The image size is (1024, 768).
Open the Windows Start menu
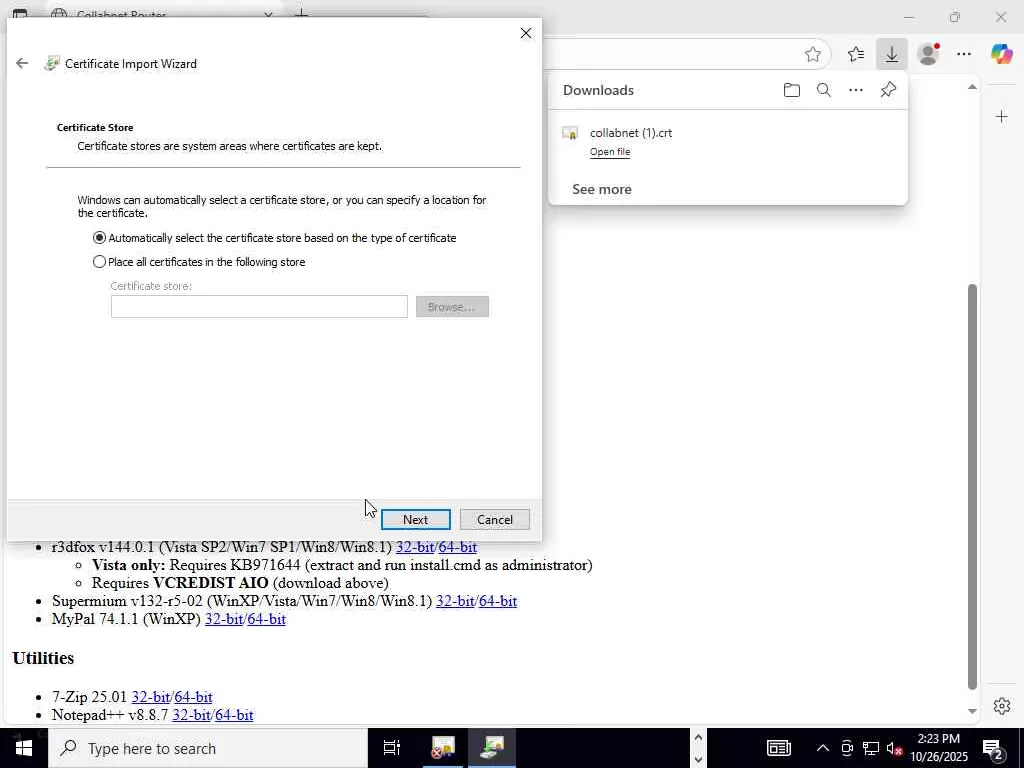(24, 748)
